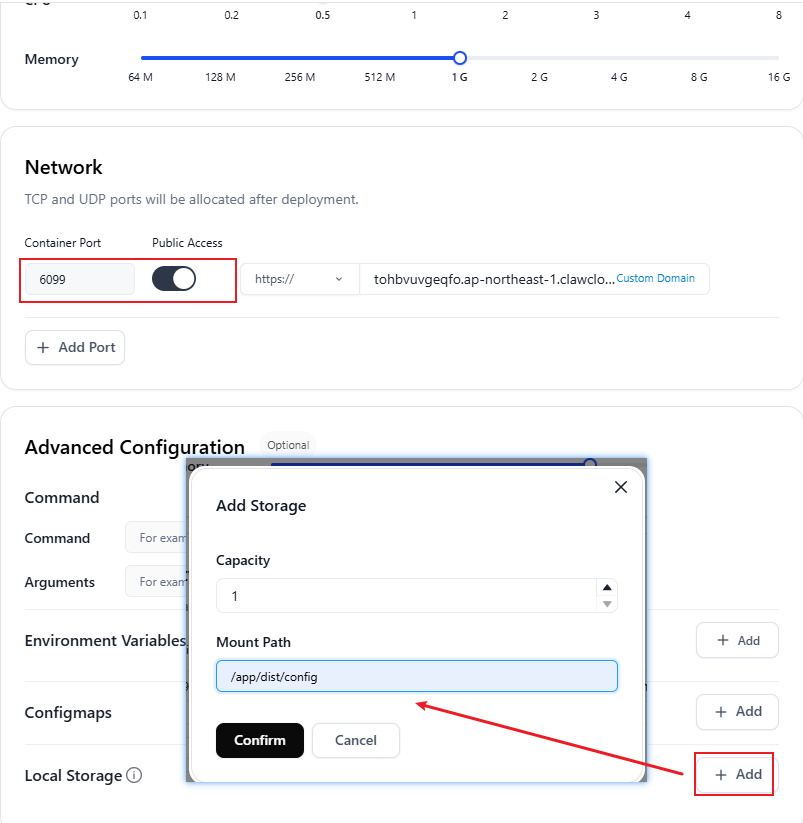Confirm the new storage settings
This screenshot has width=803, height=823.
pos(259,740)
